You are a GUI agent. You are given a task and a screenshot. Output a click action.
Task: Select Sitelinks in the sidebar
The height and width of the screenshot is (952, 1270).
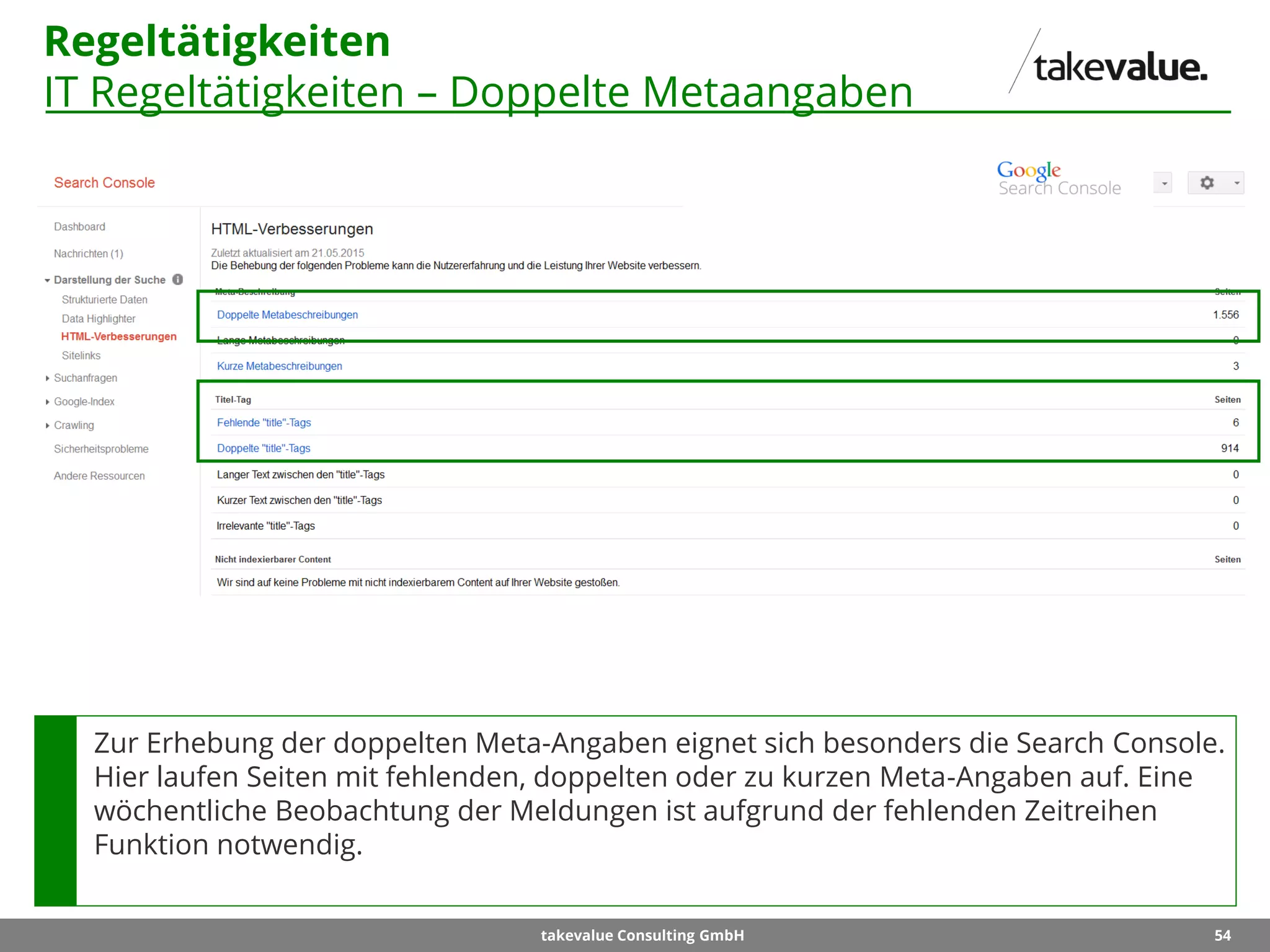[x=81, y=356]
